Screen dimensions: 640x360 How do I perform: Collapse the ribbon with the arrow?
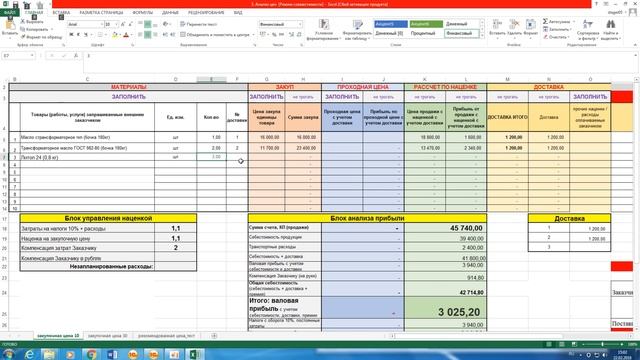tap(635, 44)
